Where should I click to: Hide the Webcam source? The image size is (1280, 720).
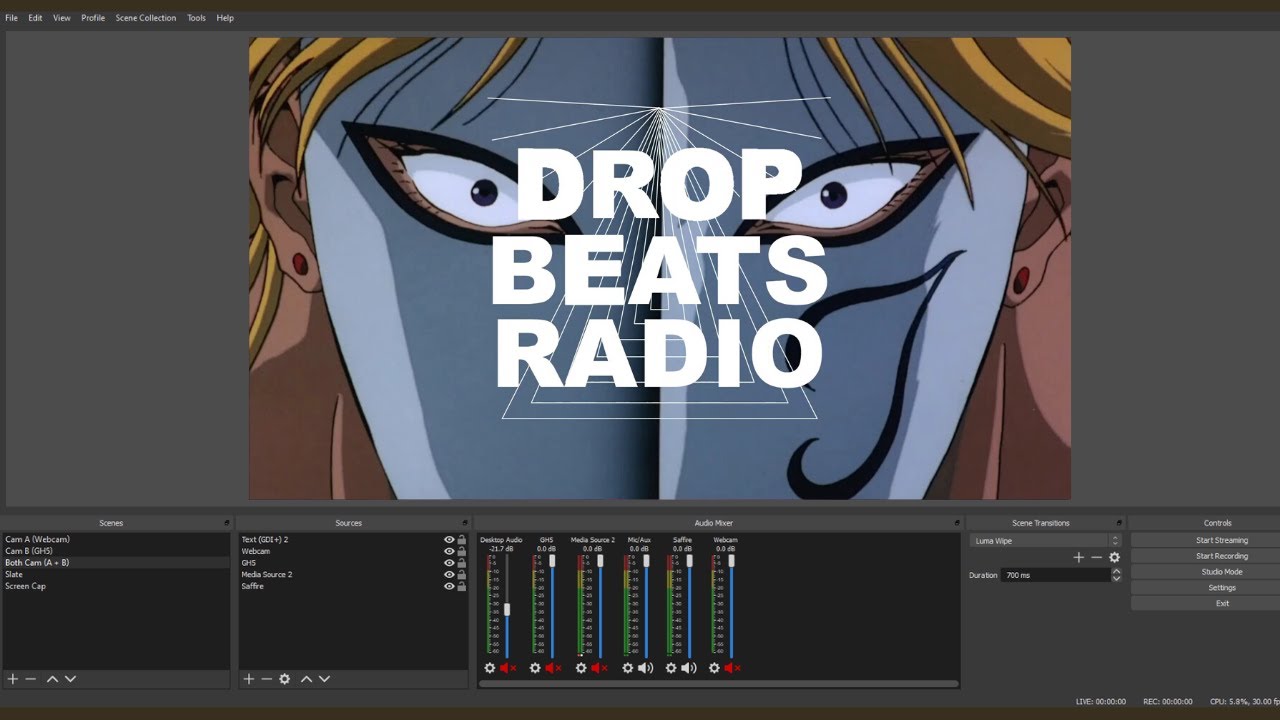(449, 552)
